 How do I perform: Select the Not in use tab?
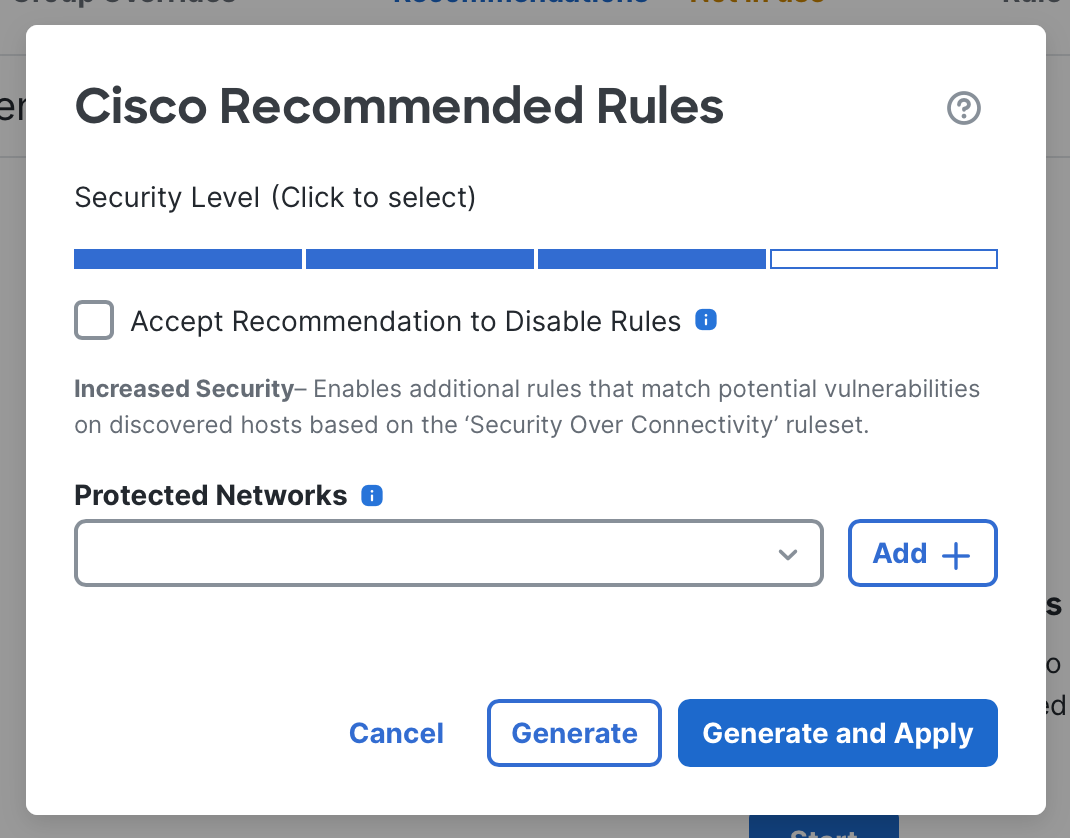[757, 4]
